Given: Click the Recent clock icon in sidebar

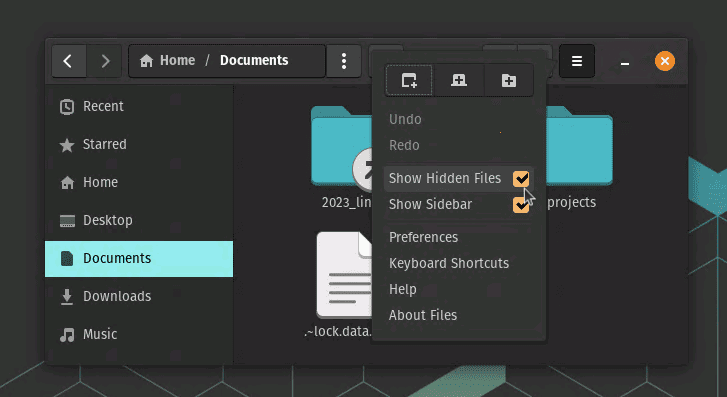Looking at the screenshot, I should pyautogui.click(x=67, y=107).
